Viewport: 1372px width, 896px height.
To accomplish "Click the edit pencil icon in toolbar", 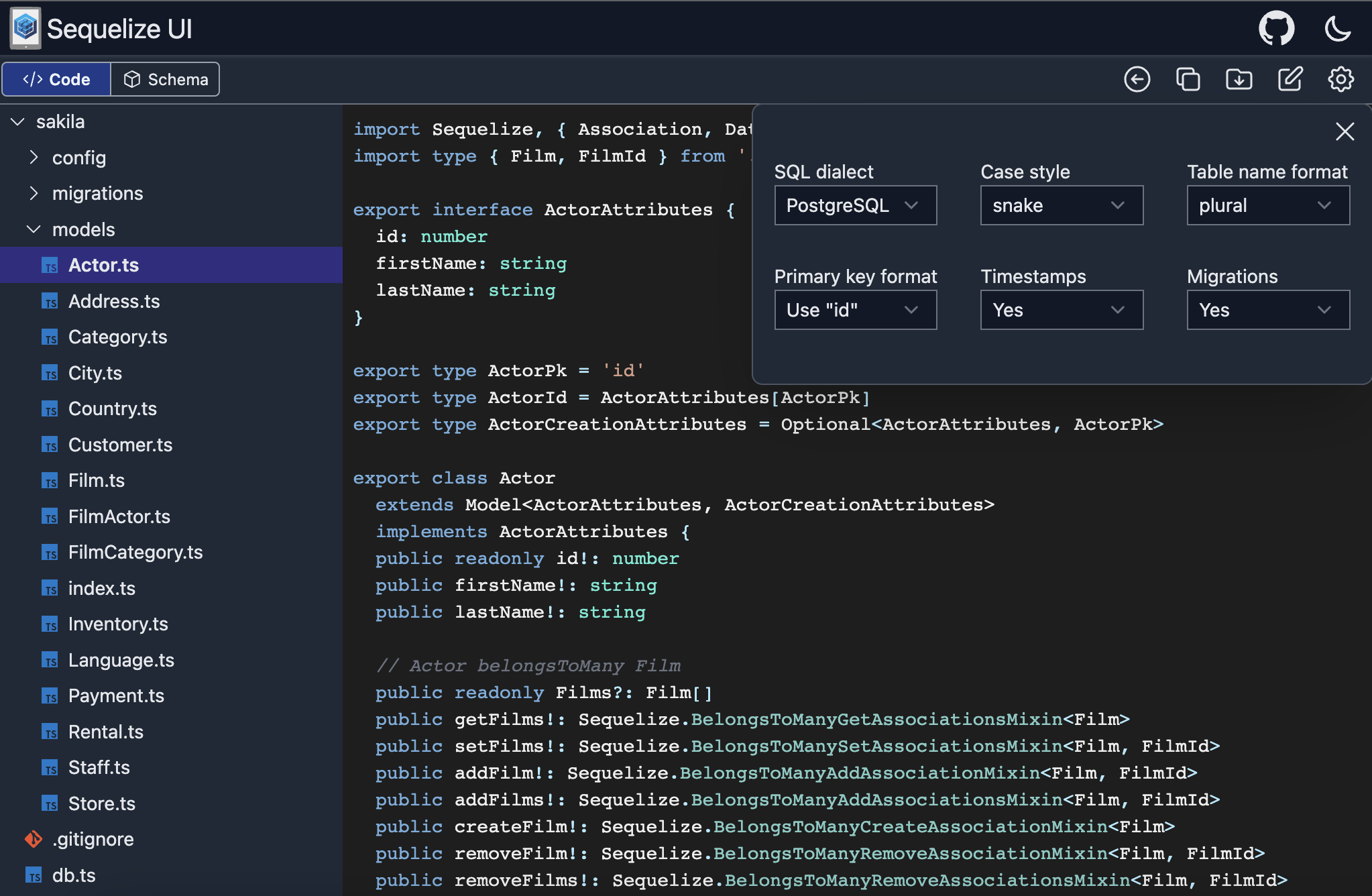I will (x=1291, y=79).
